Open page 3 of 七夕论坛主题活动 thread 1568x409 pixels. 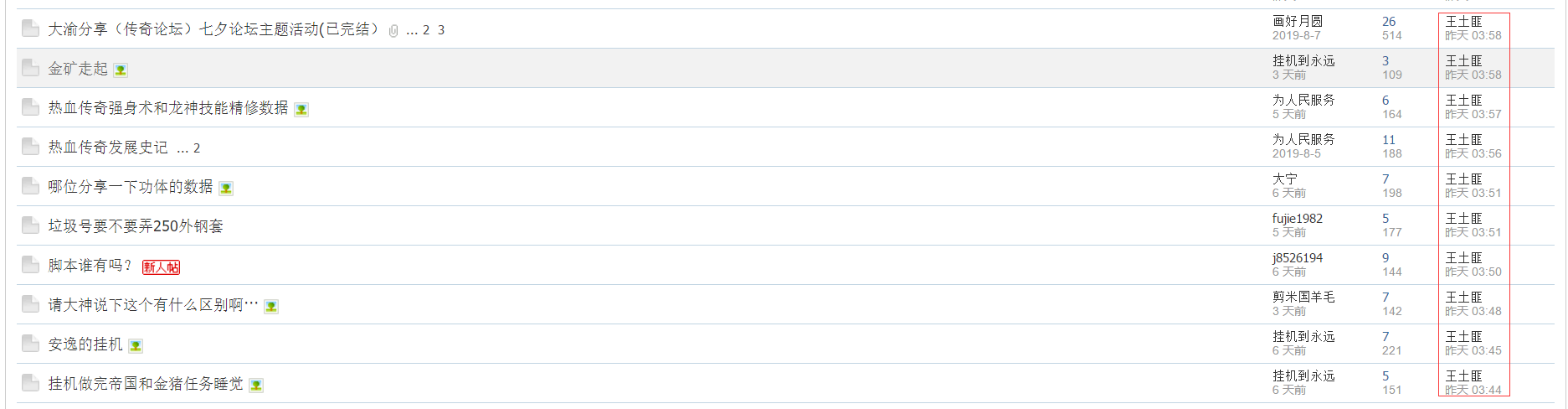pos(441,30)
